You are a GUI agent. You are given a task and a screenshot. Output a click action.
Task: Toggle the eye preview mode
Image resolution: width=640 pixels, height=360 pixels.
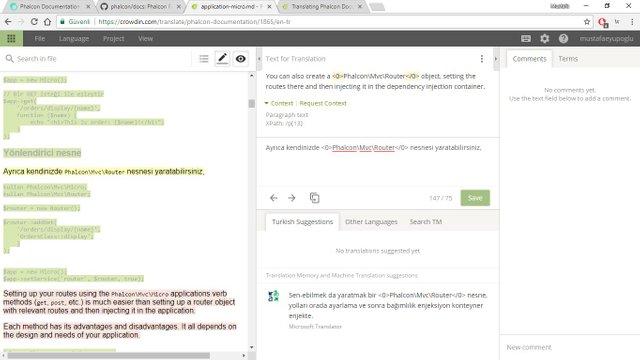240,59
